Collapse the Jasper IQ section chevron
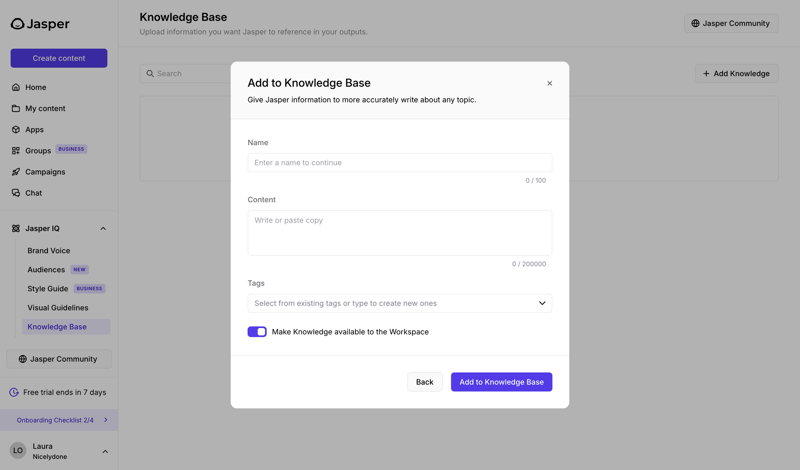The height and width of the screenshot is (470, 800). [103, 229]
